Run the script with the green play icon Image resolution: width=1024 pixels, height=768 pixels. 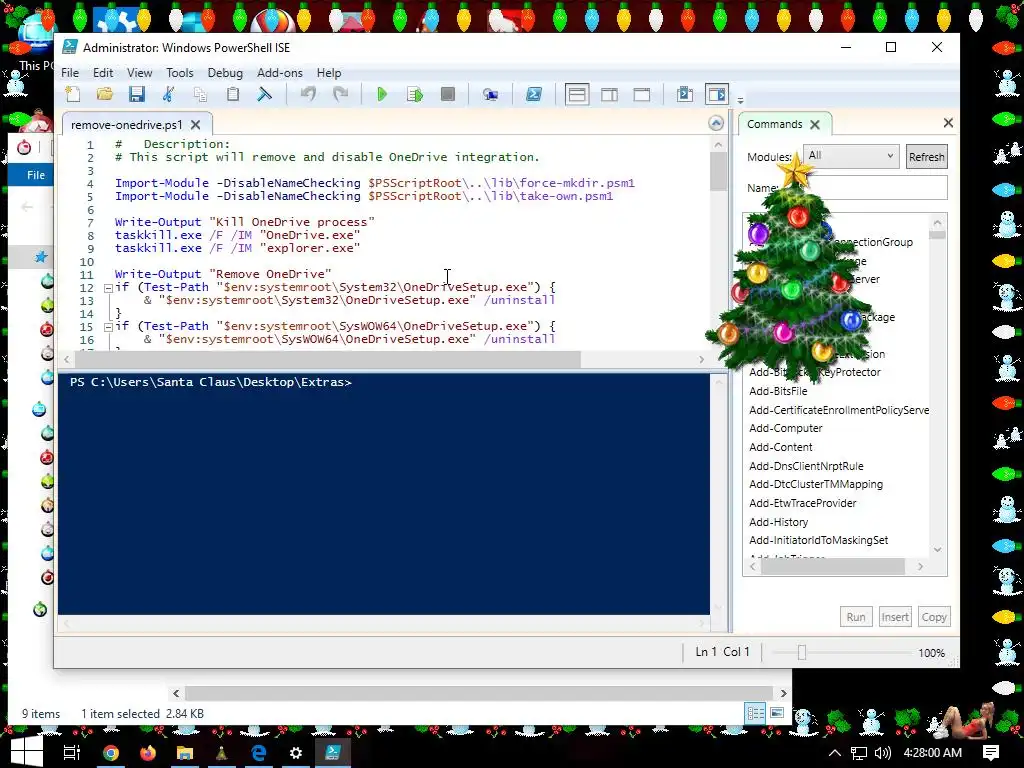click(382, 94)
